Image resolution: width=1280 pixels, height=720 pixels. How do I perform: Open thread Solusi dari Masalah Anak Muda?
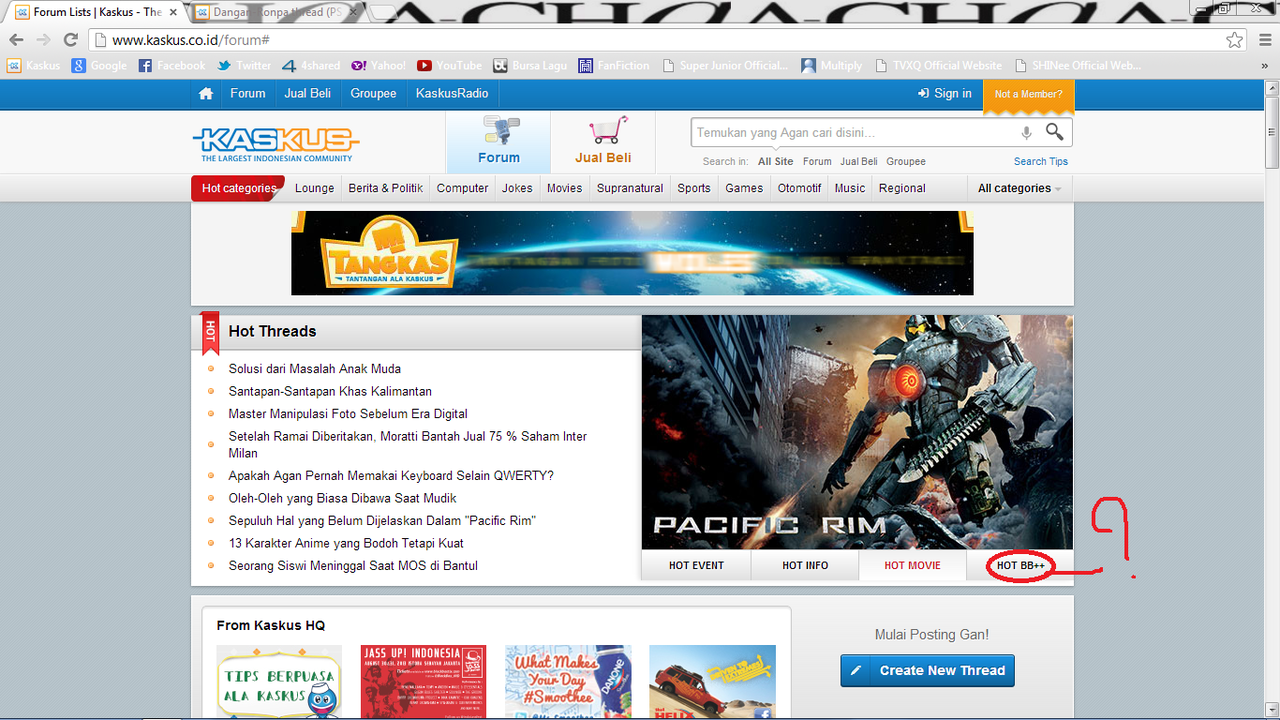pyautogui.click(x=314, y=369)
